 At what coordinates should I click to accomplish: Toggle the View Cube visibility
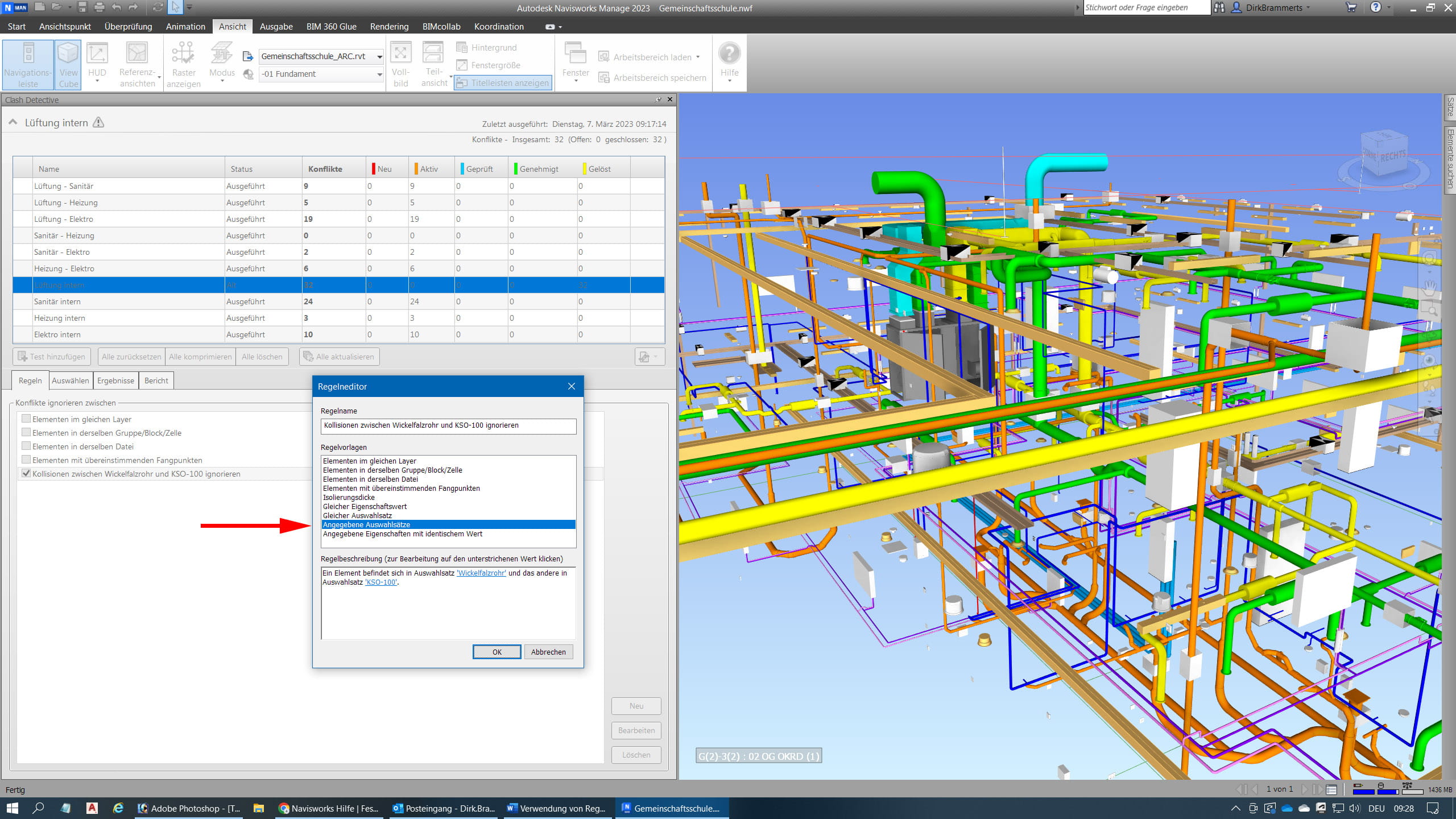pos(68,64)
